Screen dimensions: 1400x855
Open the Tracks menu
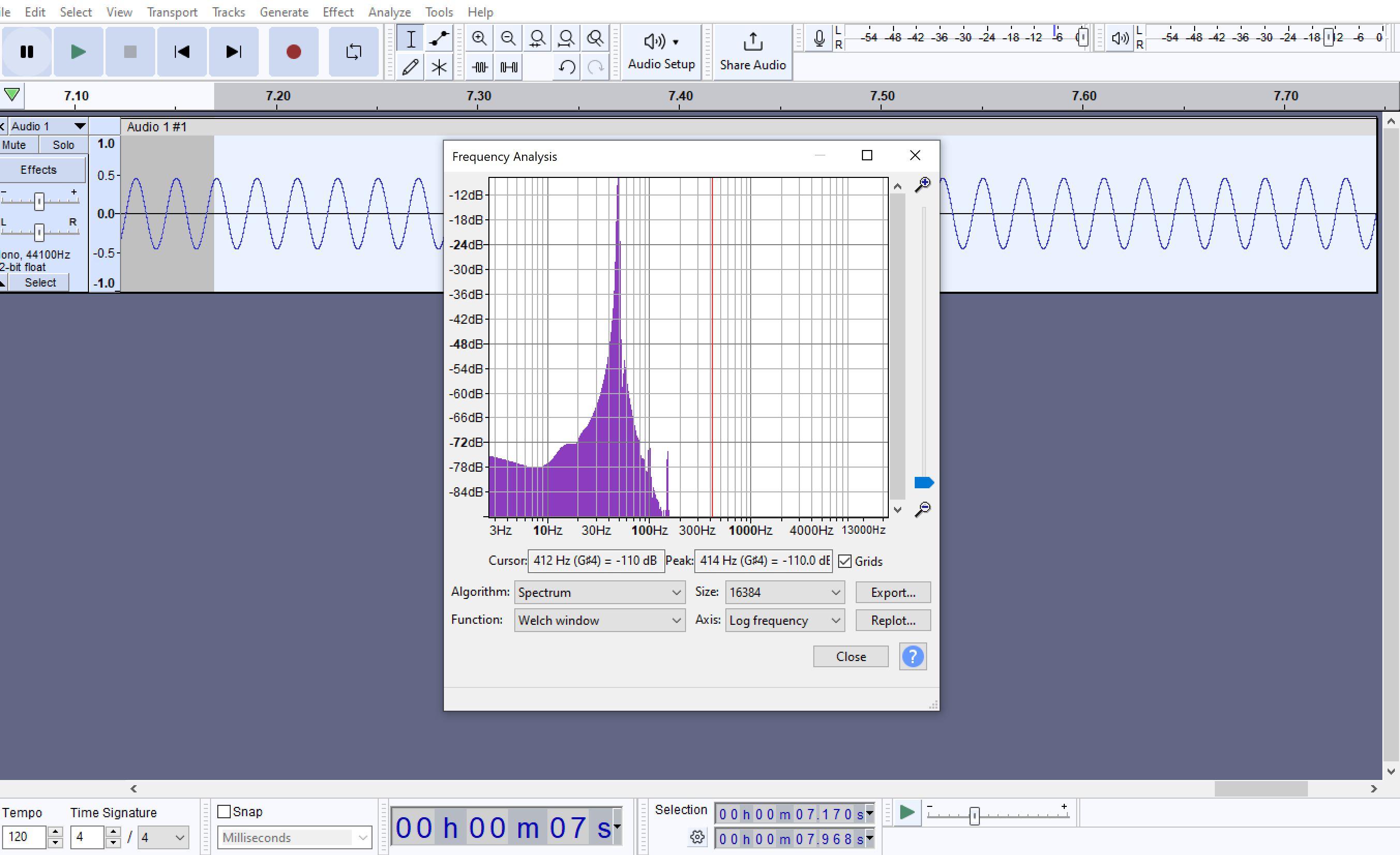coord(228,12)
